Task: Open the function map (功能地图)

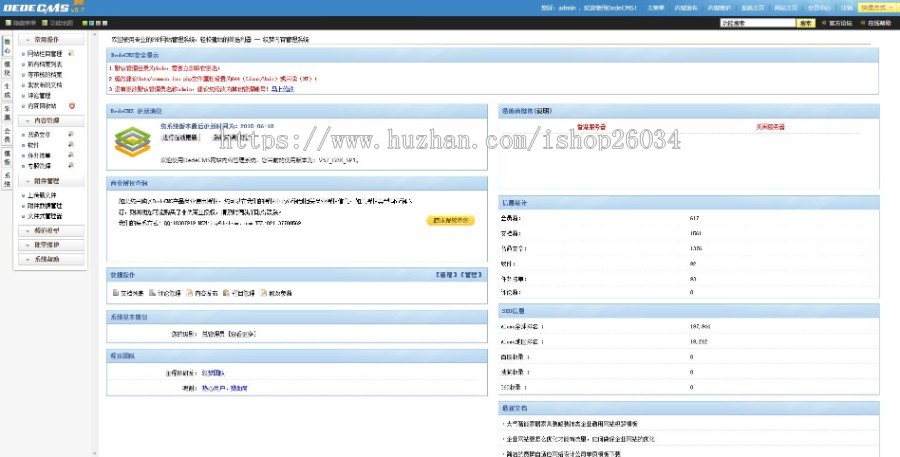Action: click(58, 21)
